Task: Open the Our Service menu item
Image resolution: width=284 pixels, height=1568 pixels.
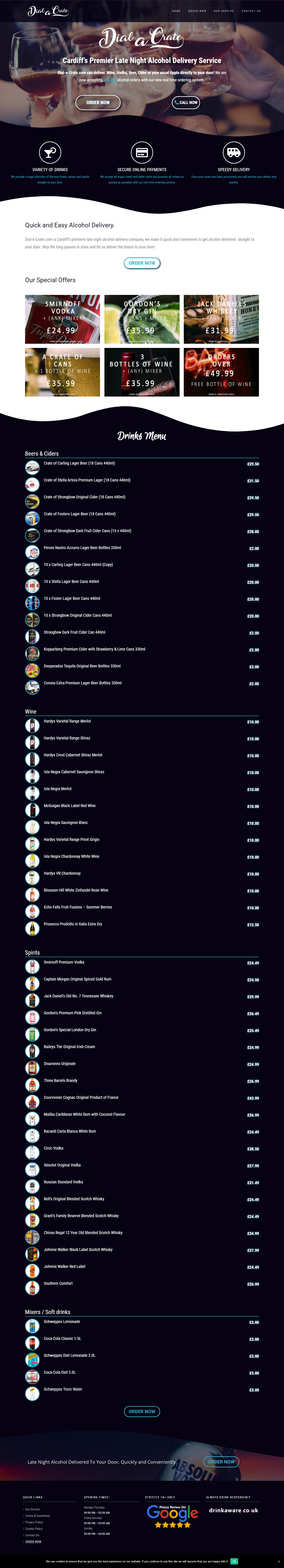Action: coord(224,11)
